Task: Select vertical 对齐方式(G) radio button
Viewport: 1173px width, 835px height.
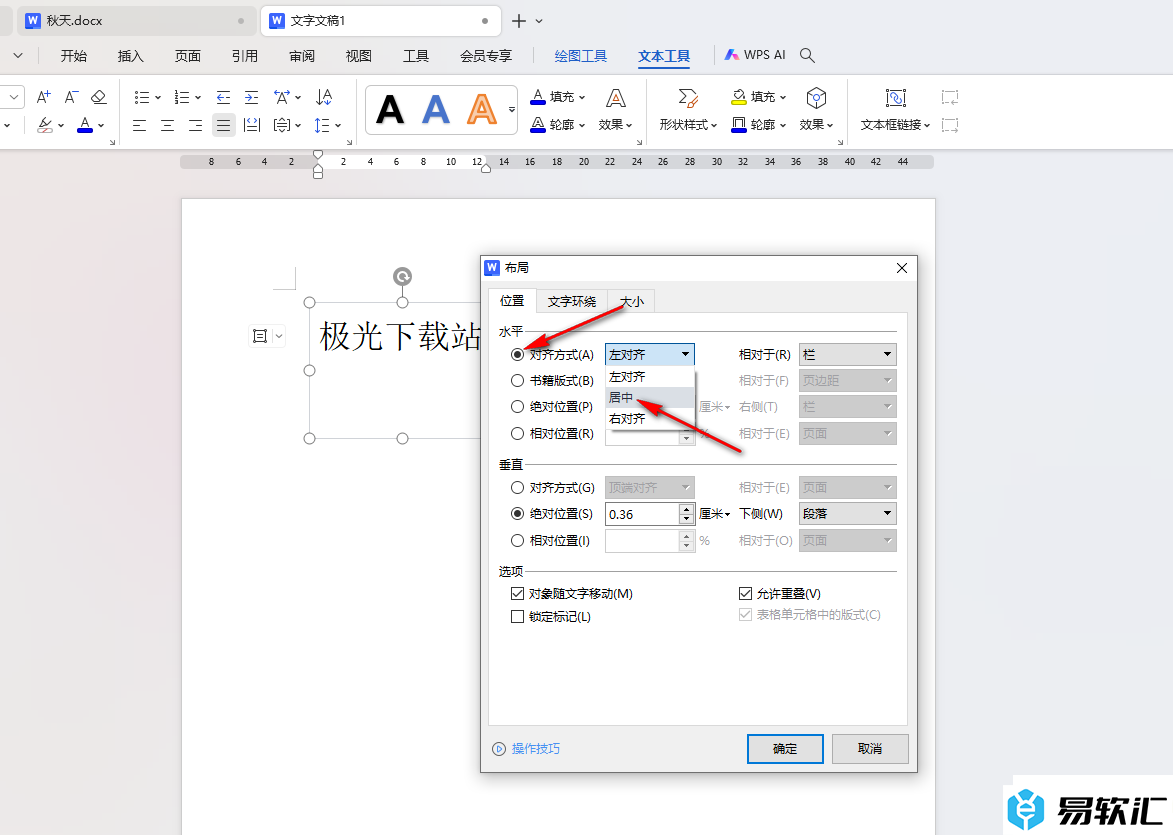Action: pos(517,488)
